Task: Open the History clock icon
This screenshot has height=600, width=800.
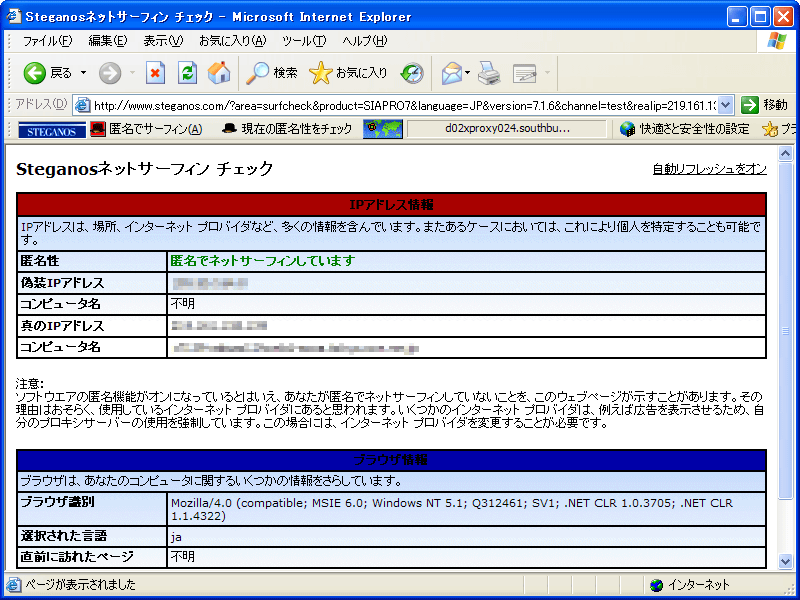Action: pyautogui.click(x=412, y=73)
